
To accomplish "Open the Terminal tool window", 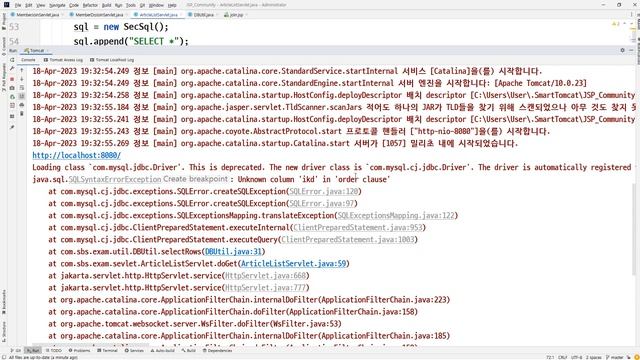I will pos(107,351).
